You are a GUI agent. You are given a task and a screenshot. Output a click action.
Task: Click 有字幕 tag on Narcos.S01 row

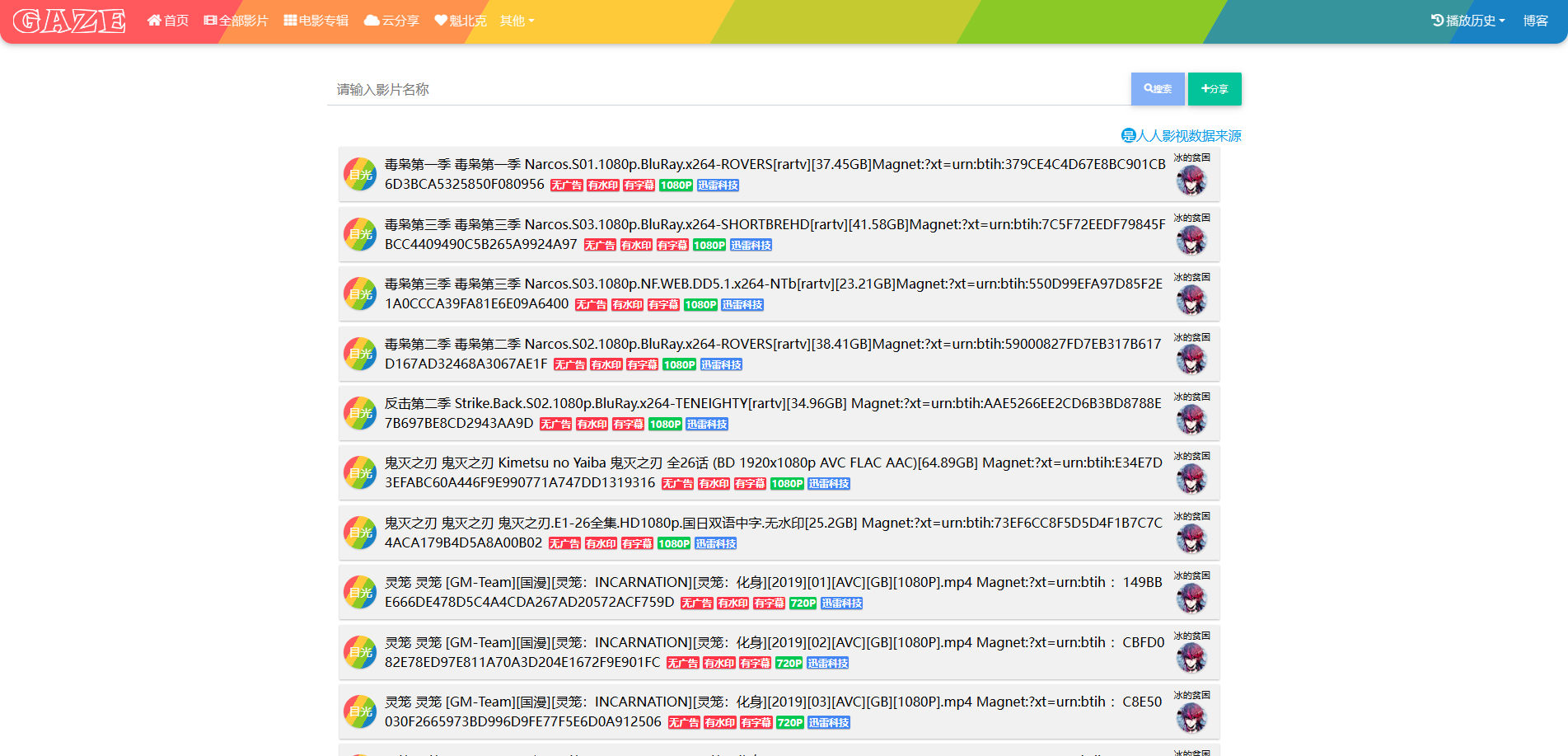(639, 185)
